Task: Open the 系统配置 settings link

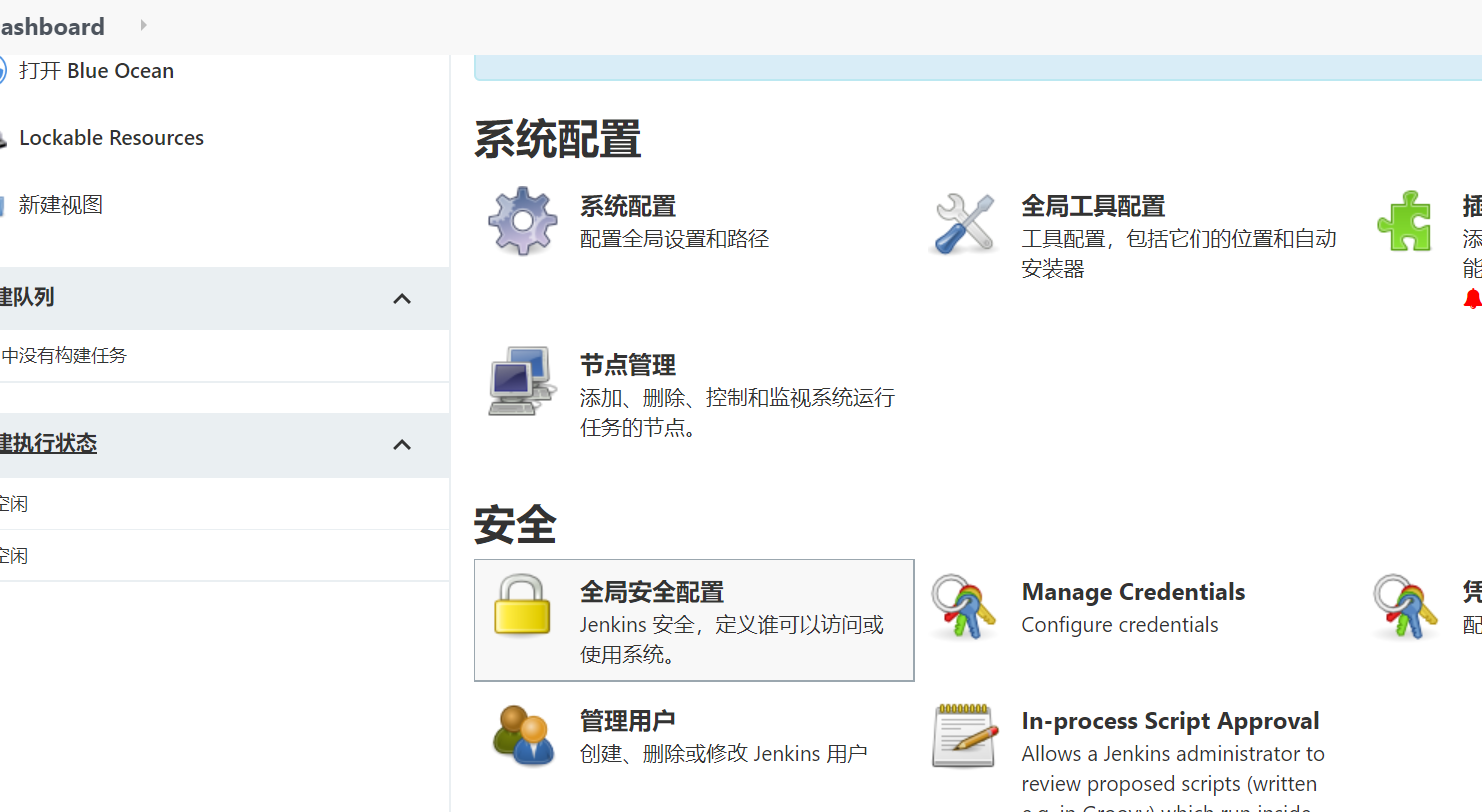Action: (628, 206)
